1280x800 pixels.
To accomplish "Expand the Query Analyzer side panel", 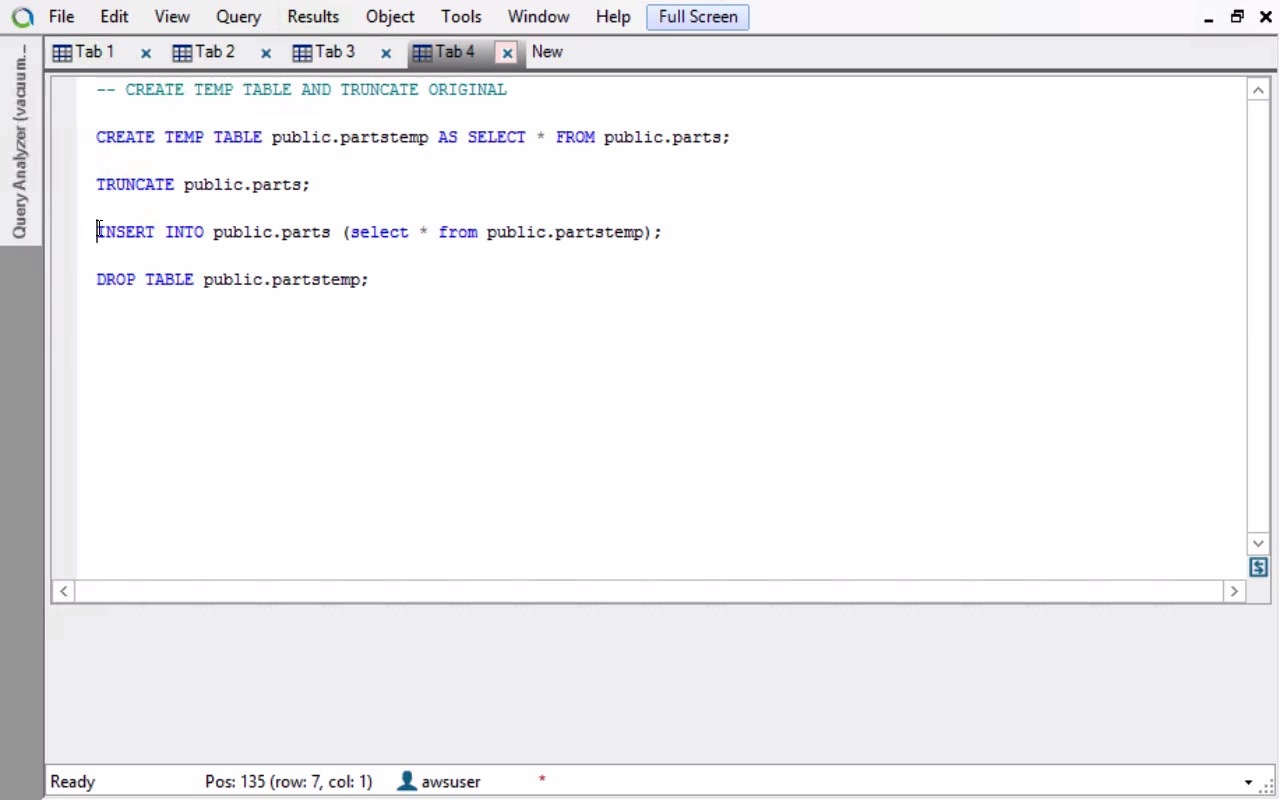I will (20, 140).
